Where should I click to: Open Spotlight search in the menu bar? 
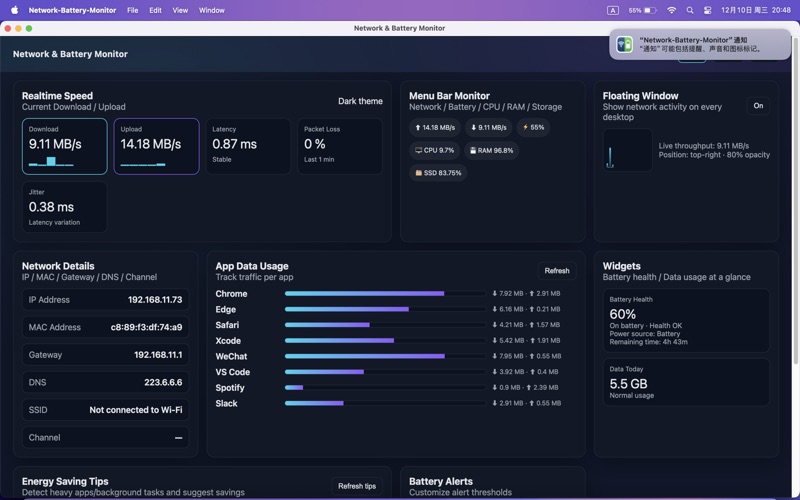[690, 10]
